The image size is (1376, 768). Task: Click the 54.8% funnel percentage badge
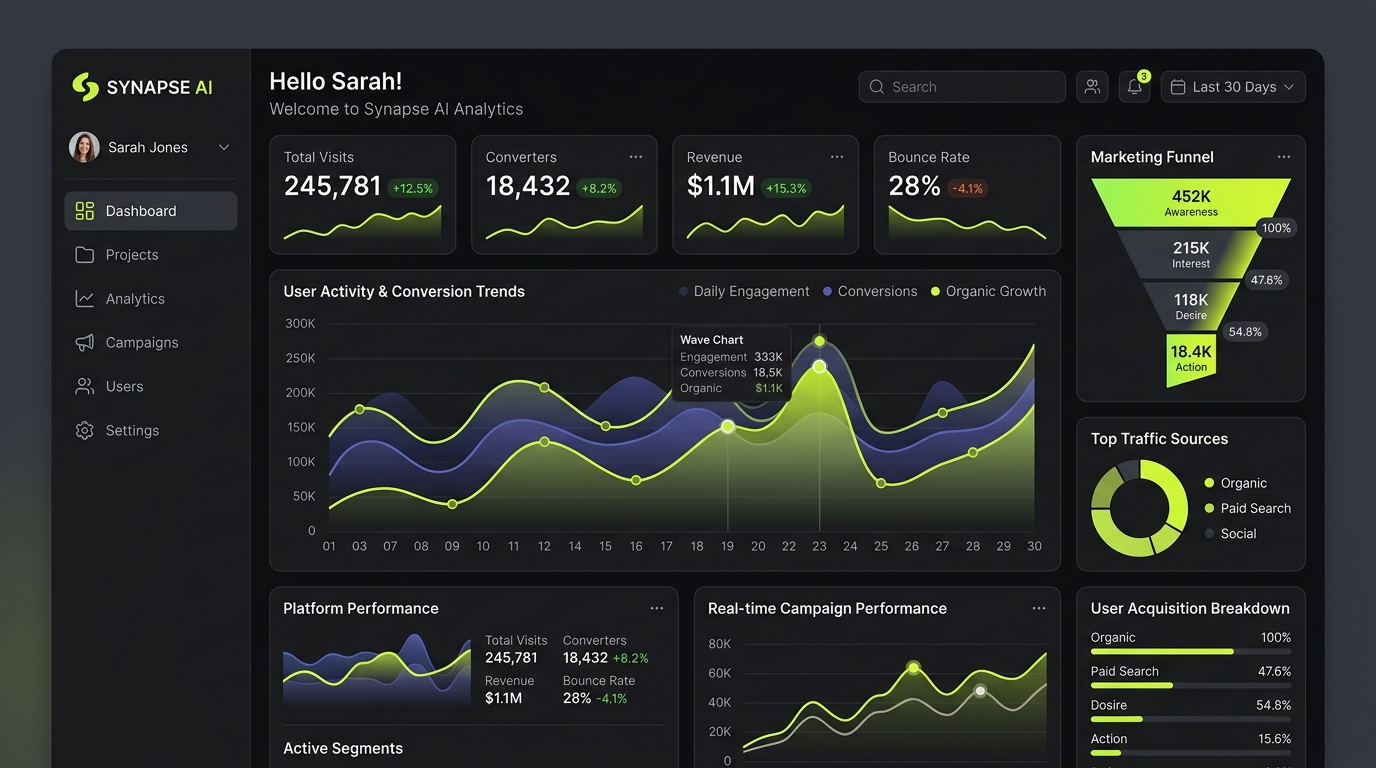pos(1245,332)
